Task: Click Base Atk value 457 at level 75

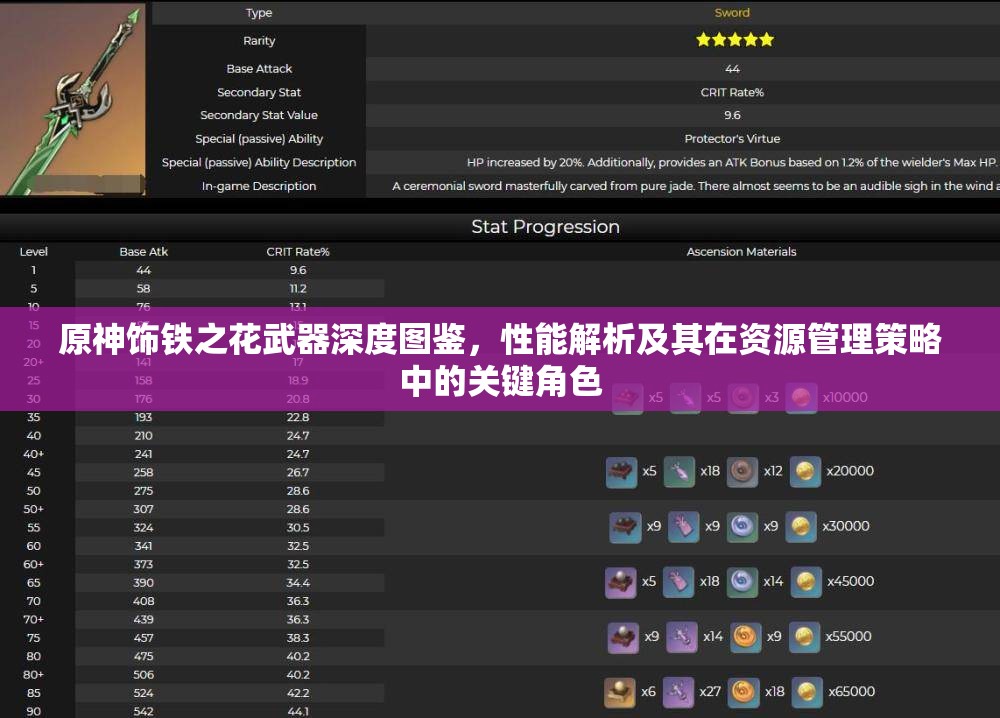Action: pyautogui.click(x=143, y=638)
